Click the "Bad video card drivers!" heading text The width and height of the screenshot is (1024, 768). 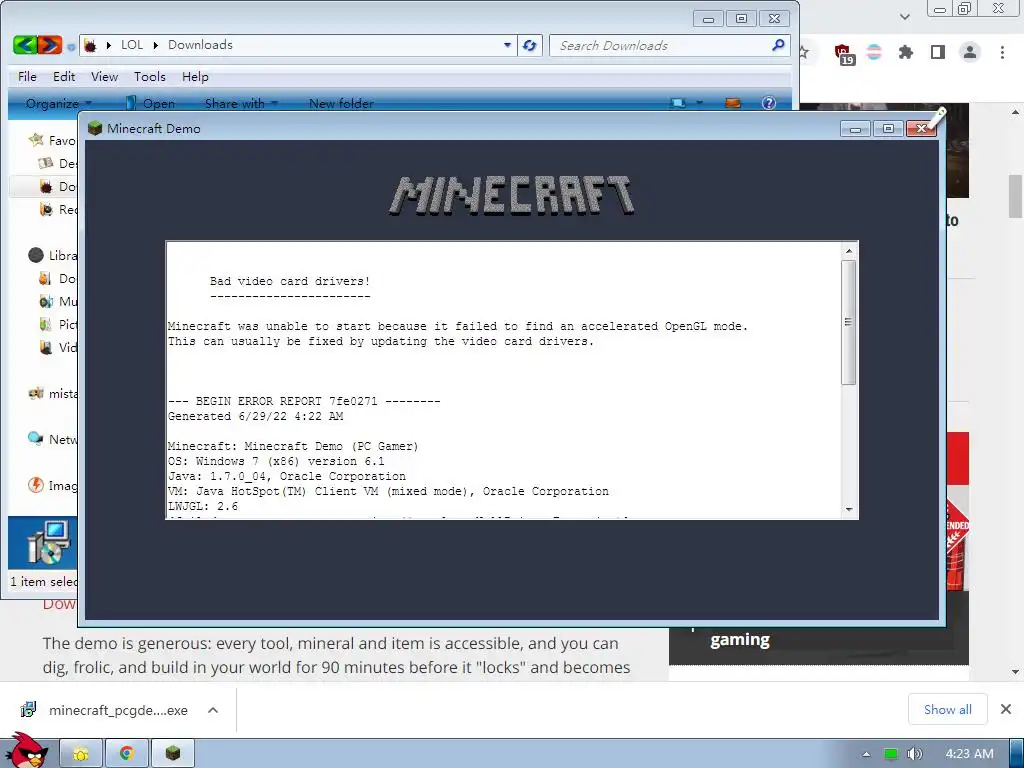pos(289,281)
